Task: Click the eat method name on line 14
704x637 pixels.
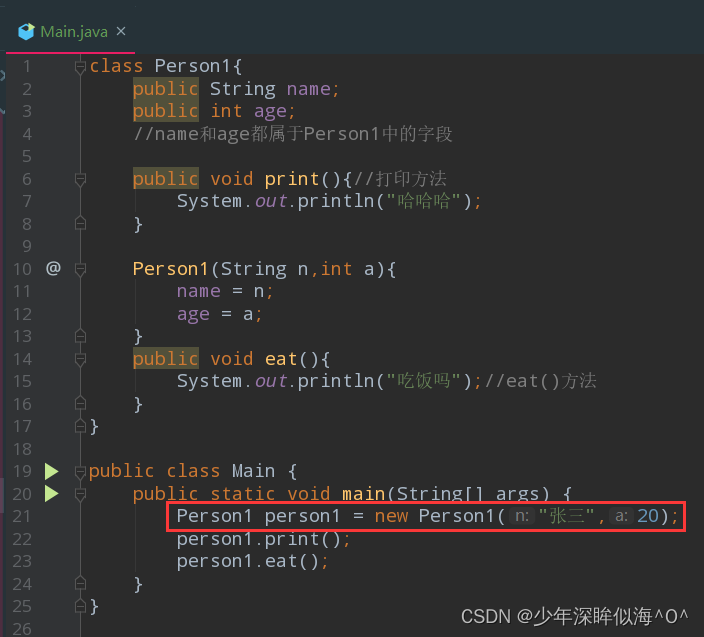Action: click(x=281, y=359)
